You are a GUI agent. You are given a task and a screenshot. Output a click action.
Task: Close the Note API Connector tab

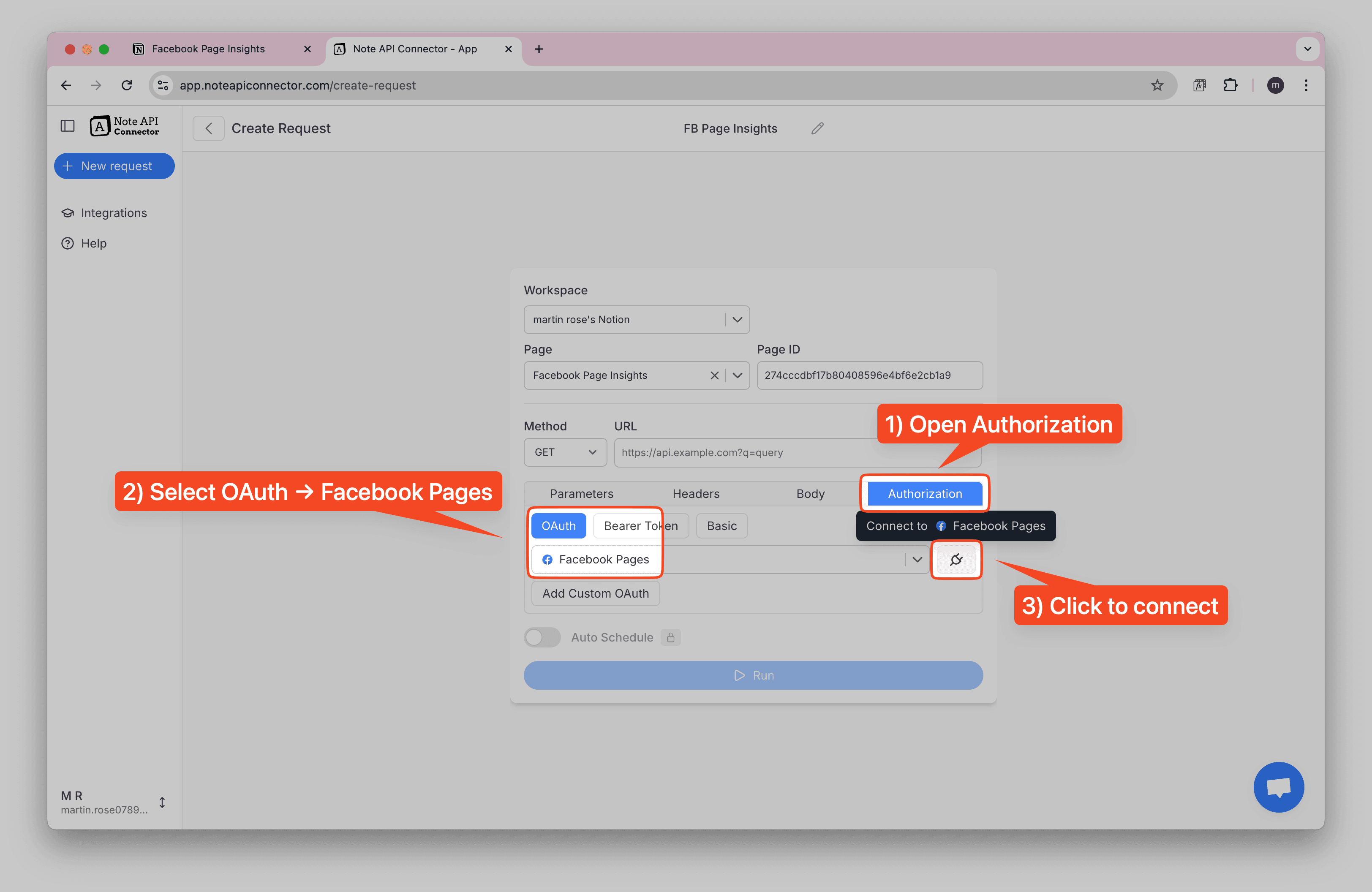coord(509,49)
